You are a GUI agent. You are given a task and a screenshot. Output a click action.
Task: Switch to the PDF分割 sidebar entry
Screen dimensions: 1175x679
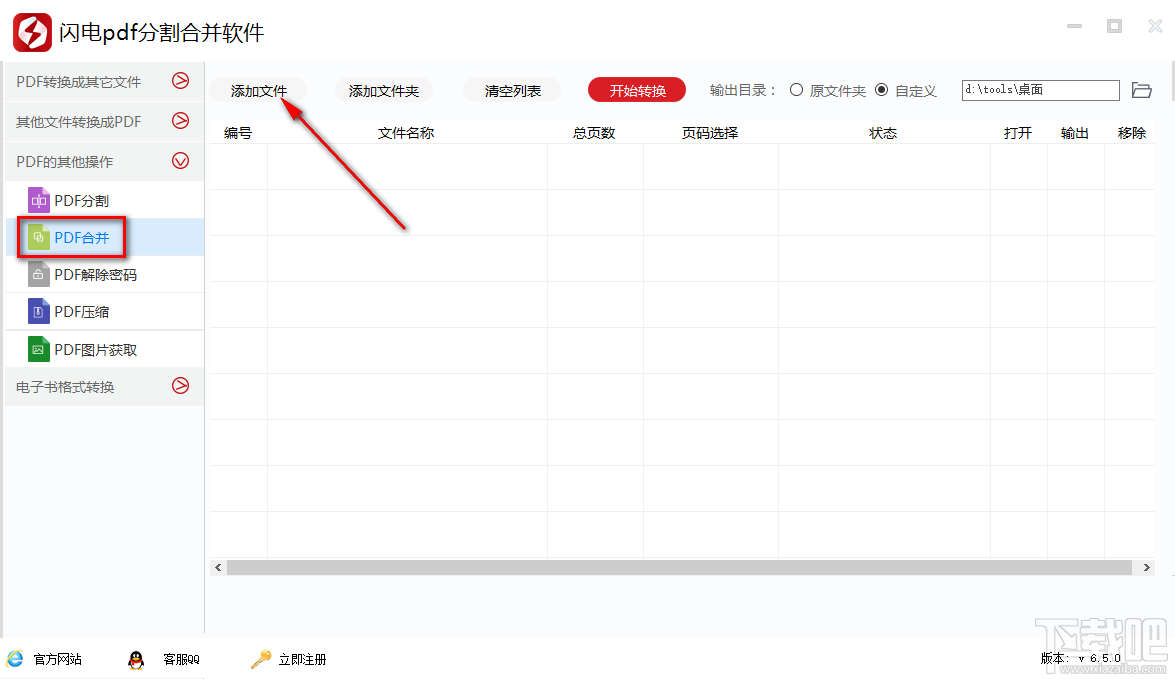(x=80, y=199)
